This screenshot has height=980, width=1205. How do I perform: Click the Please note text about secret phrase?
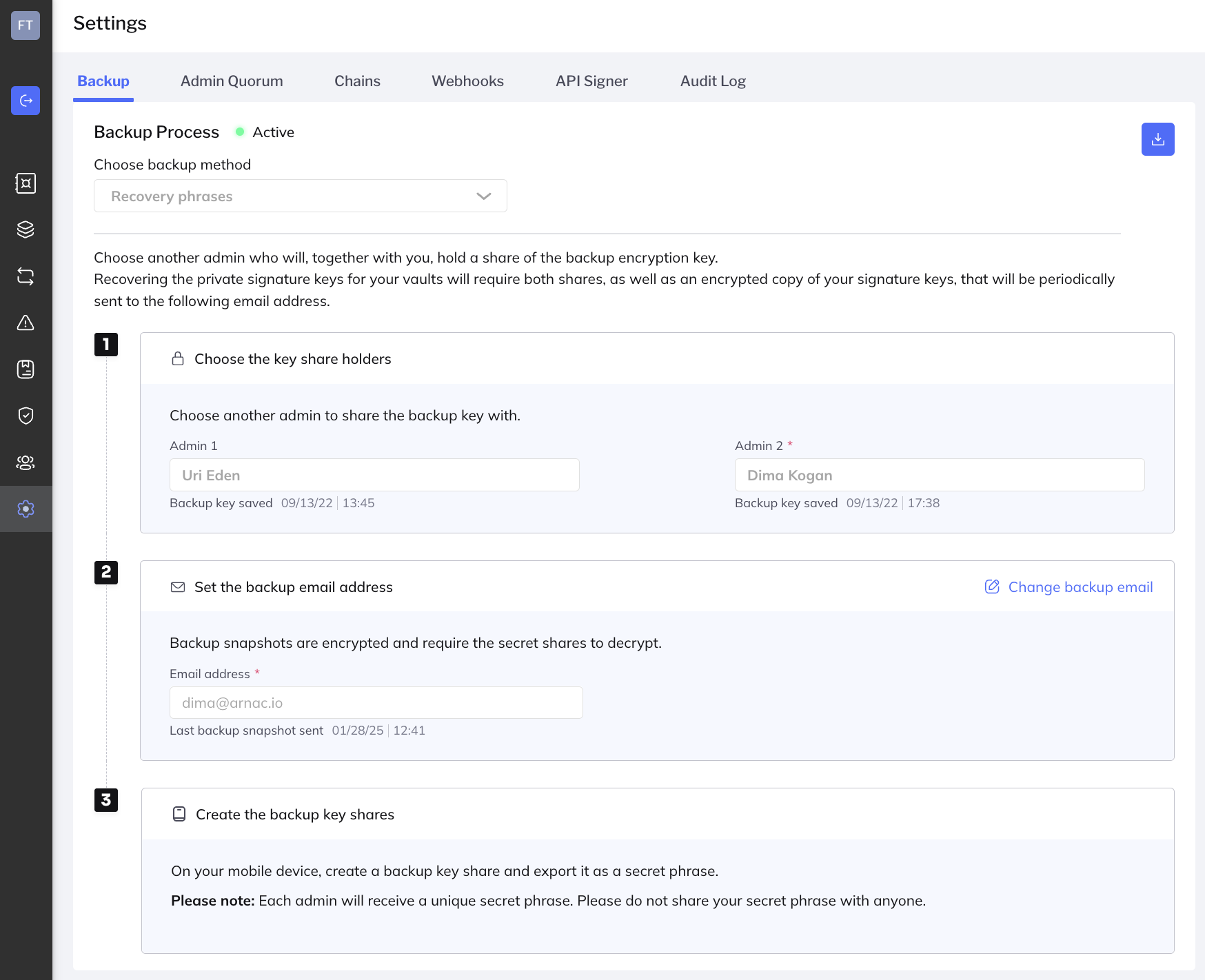point(548,901)
